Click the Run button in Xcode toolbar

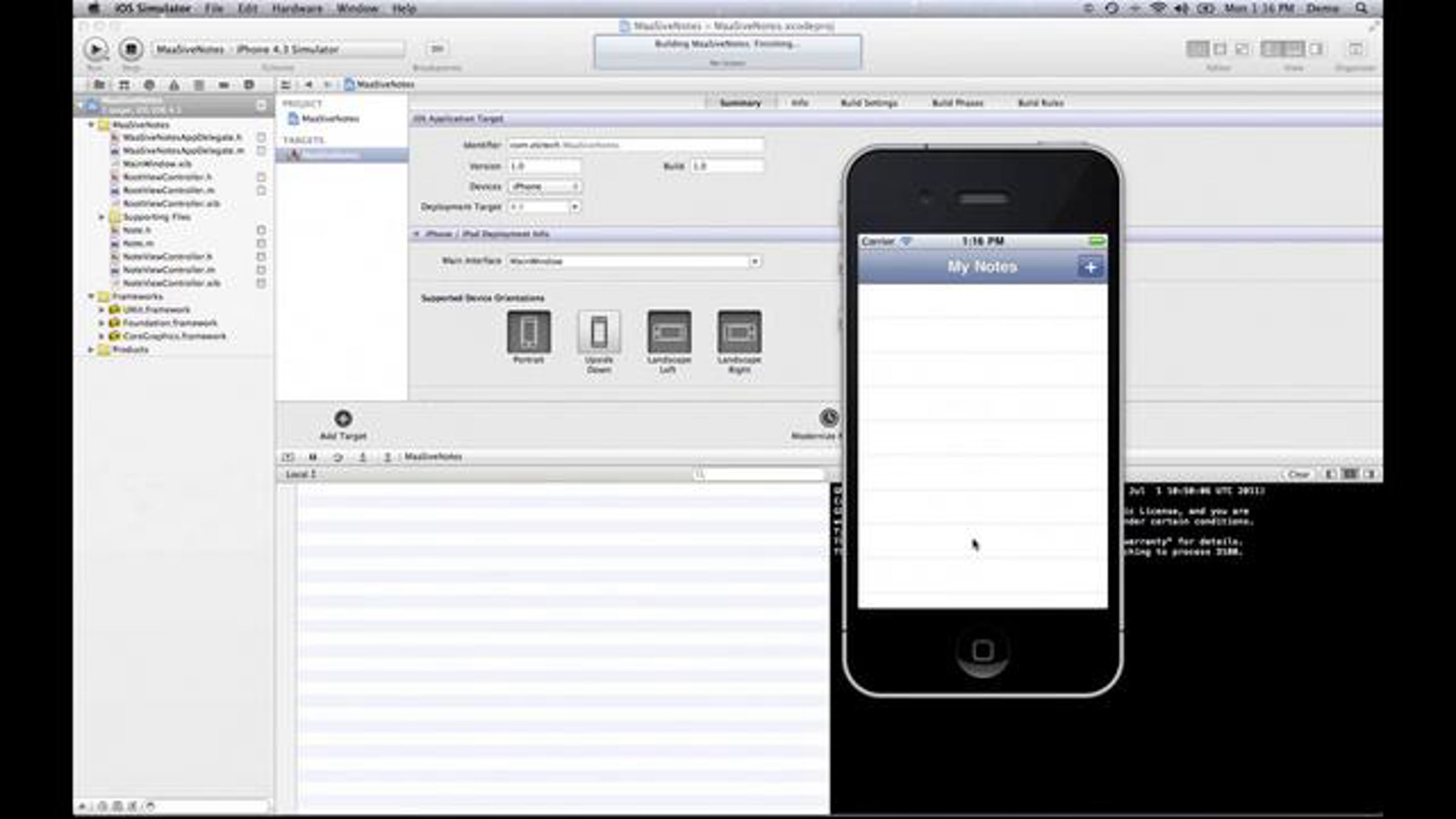[x=96, y=49]
